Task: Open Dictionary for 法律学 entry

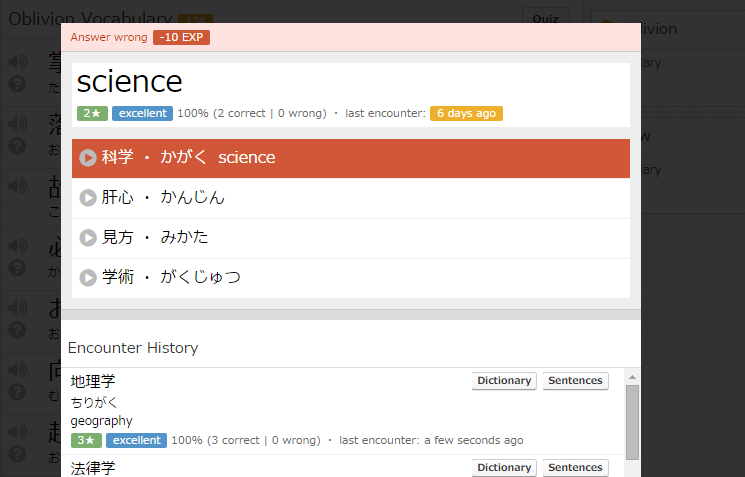Action: tap(504, 468)
